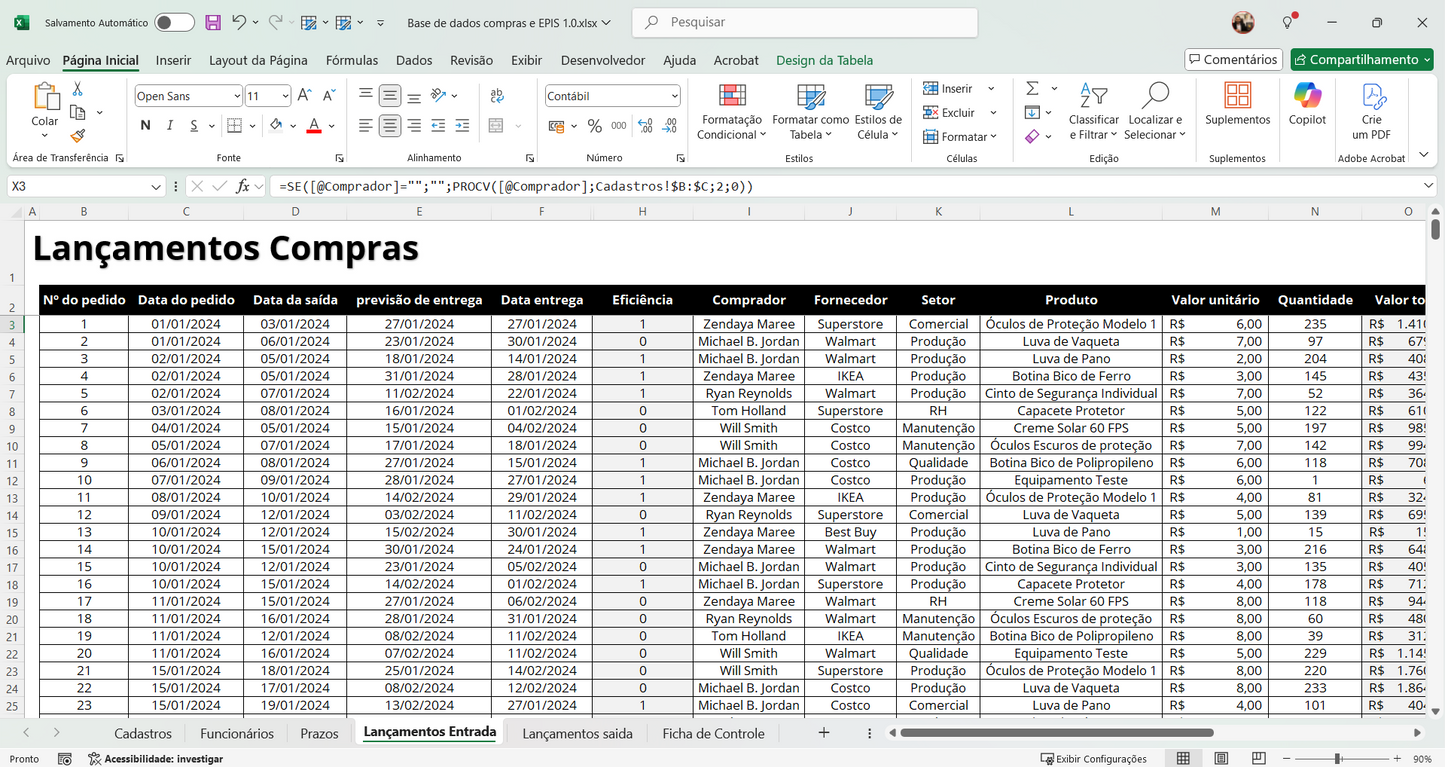Image resolution: width=1445 pixels, height=767 pixels.
Task: Apply percent style from the Número group
Action: (594, 125)
